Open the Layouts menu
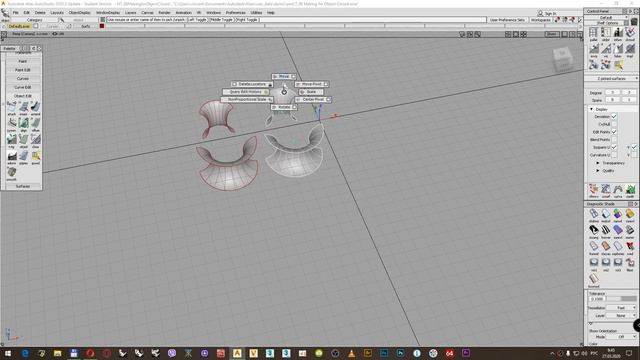640x360 pixels. pos(57,13)
